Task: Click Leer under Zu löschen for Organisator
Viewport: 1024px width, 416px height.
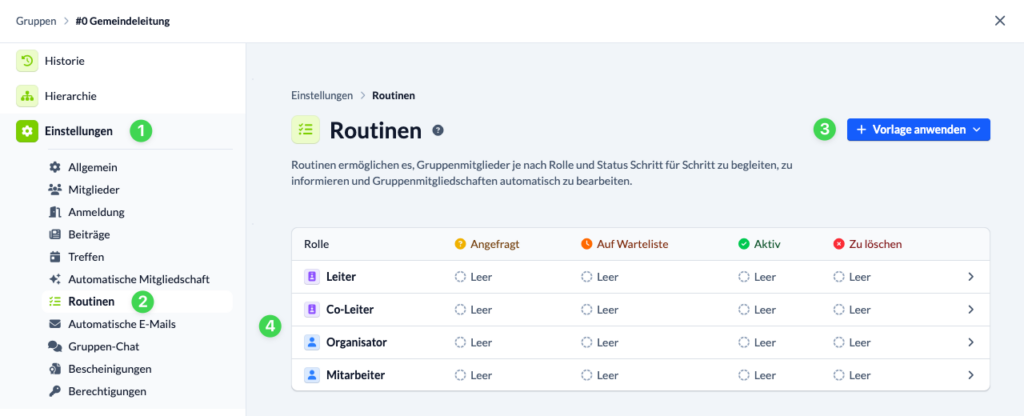Action: [x=852, y=342]
